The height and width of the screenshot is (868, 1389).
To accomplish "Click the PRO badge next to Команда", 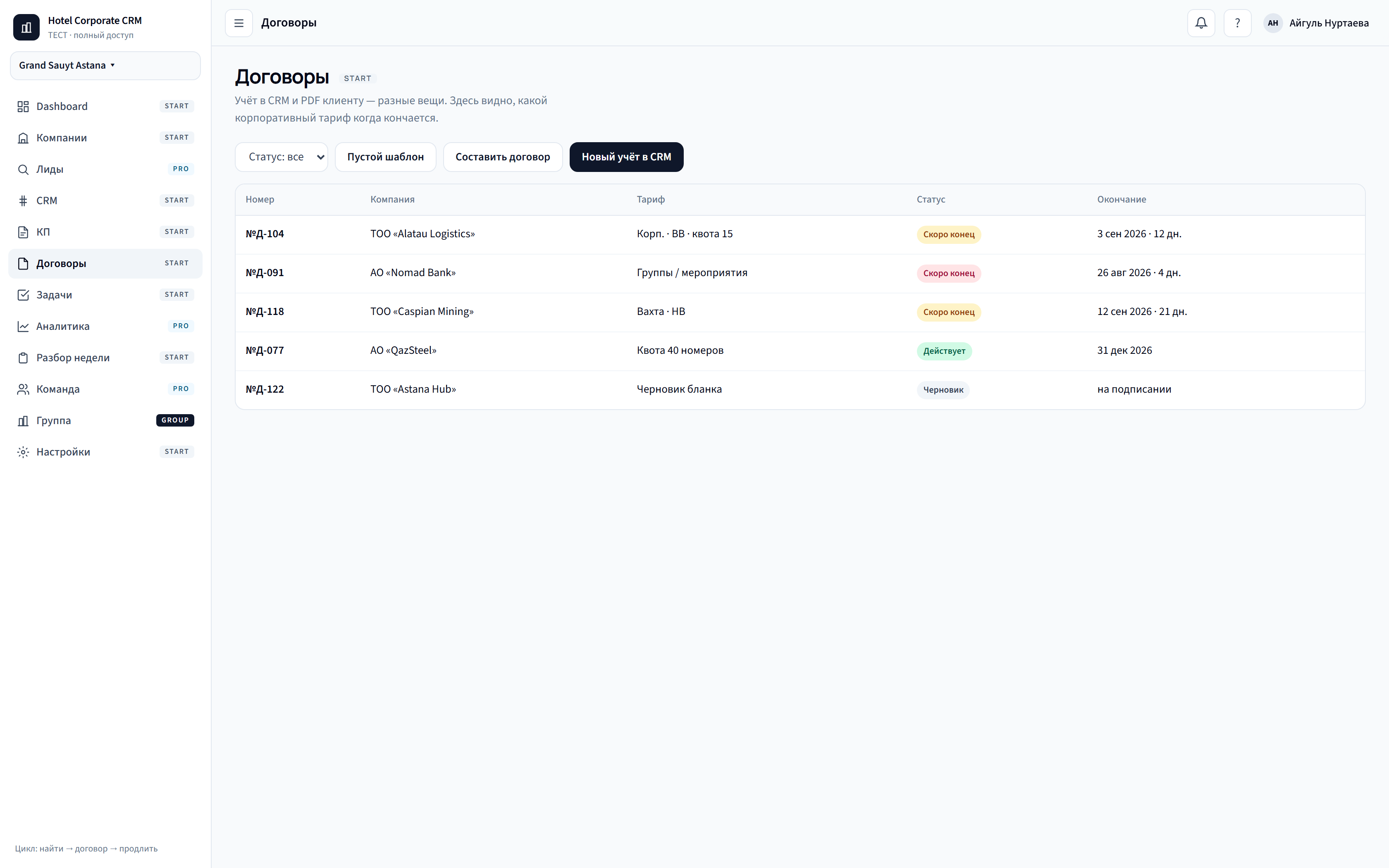I will point(181,389).
